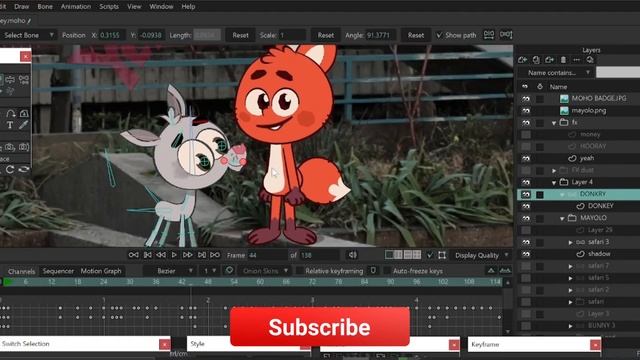Switch to the Motion Graph tab

(101, 271)
